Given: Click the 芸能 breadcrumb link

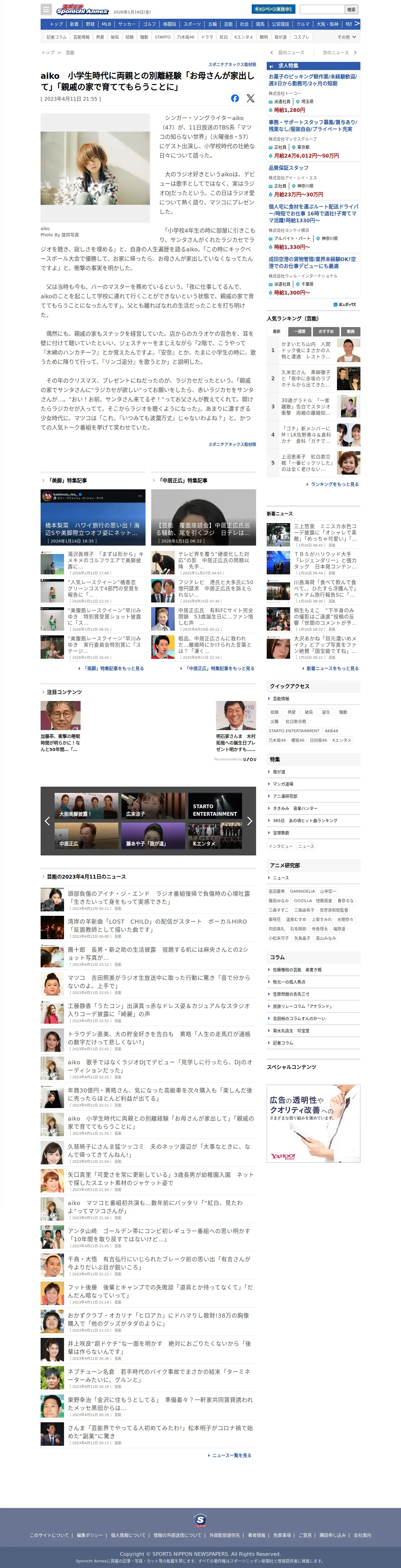Looking at the screenshot, I should 70,52.
